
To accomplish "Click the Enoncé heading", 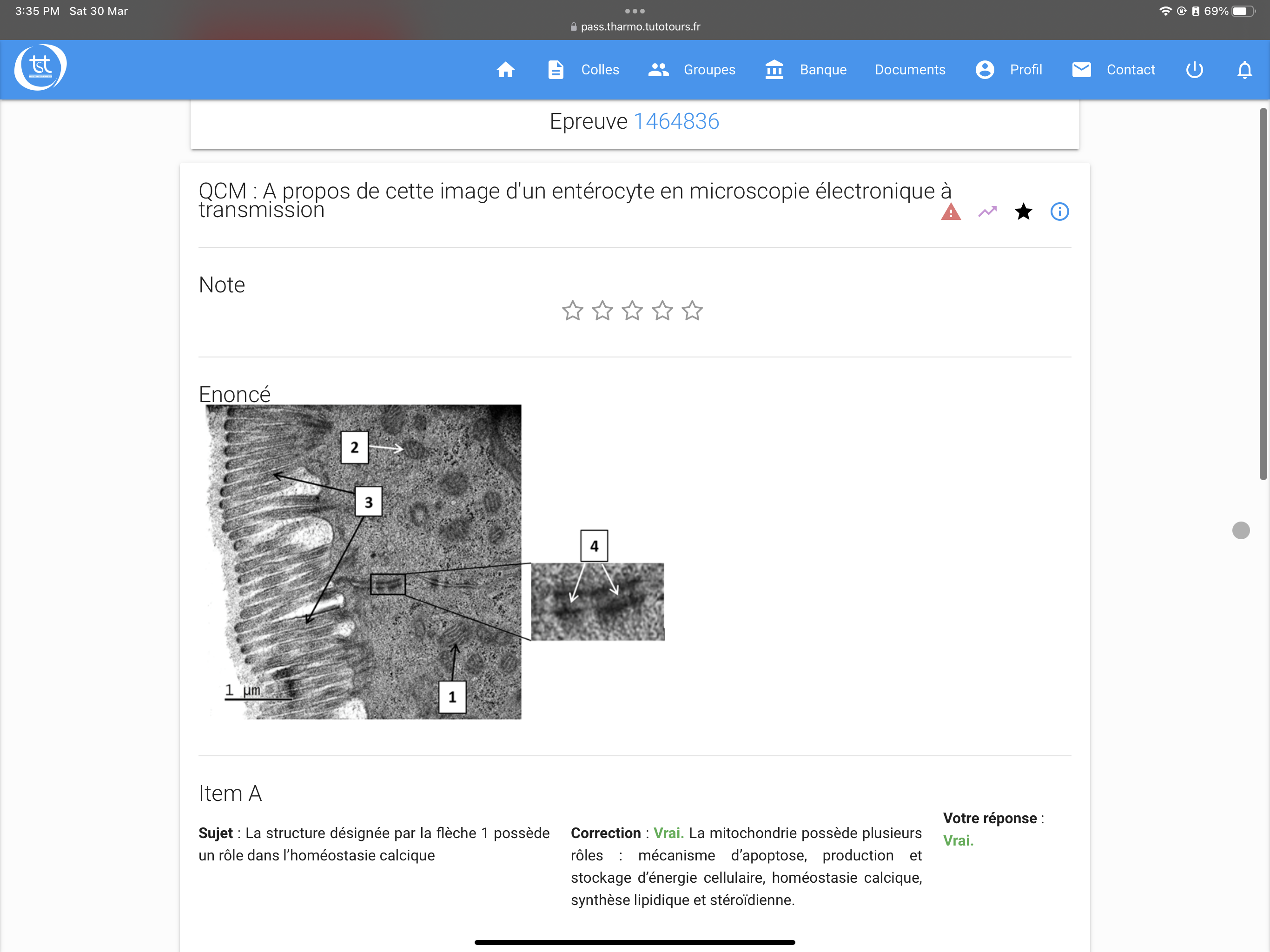I will 234,395.
